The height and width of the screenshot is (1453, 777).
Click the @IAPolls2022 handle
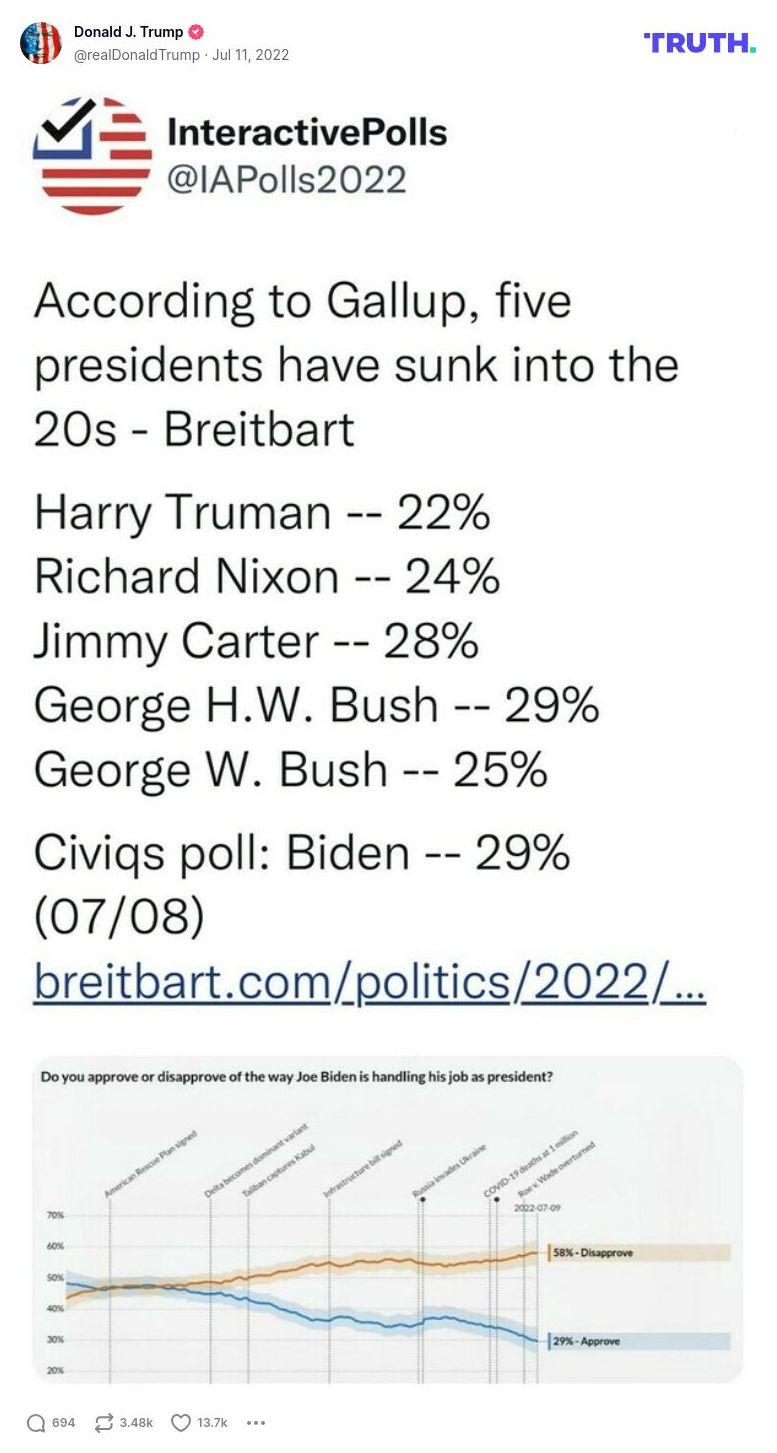point(287,180)
